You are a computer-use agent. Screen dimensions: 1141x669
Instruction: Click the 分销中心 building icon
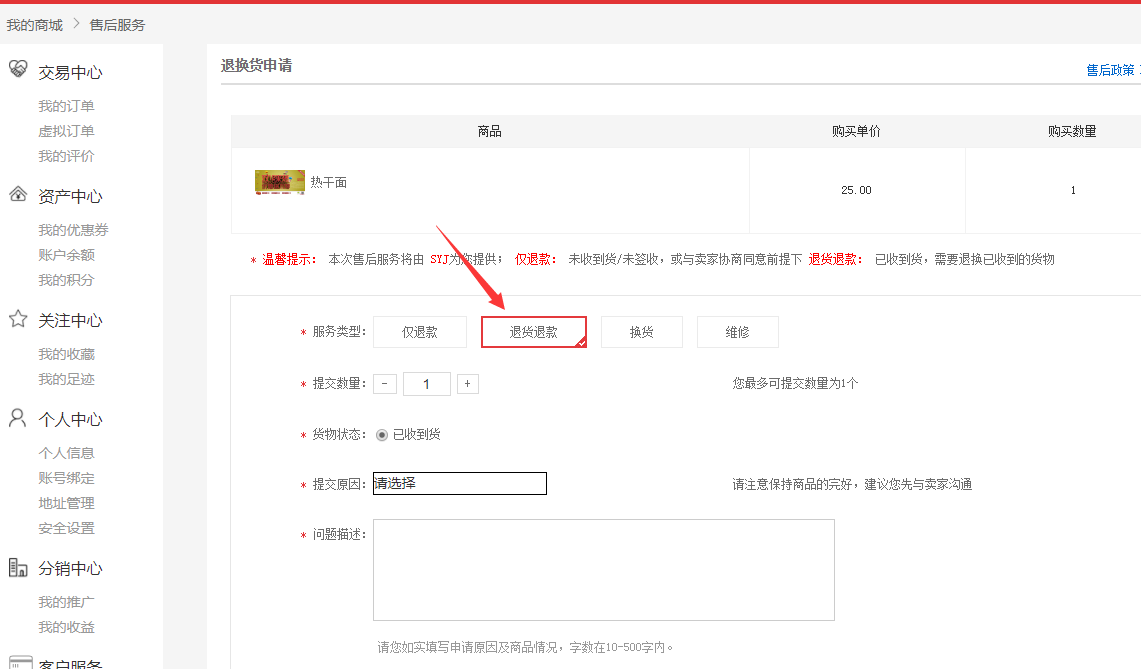tap(18, 567)
